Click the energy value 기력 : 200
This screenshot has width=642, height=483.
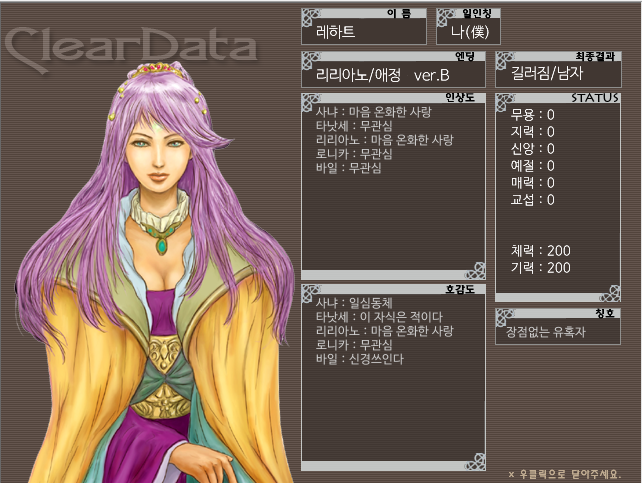[540, 268]
